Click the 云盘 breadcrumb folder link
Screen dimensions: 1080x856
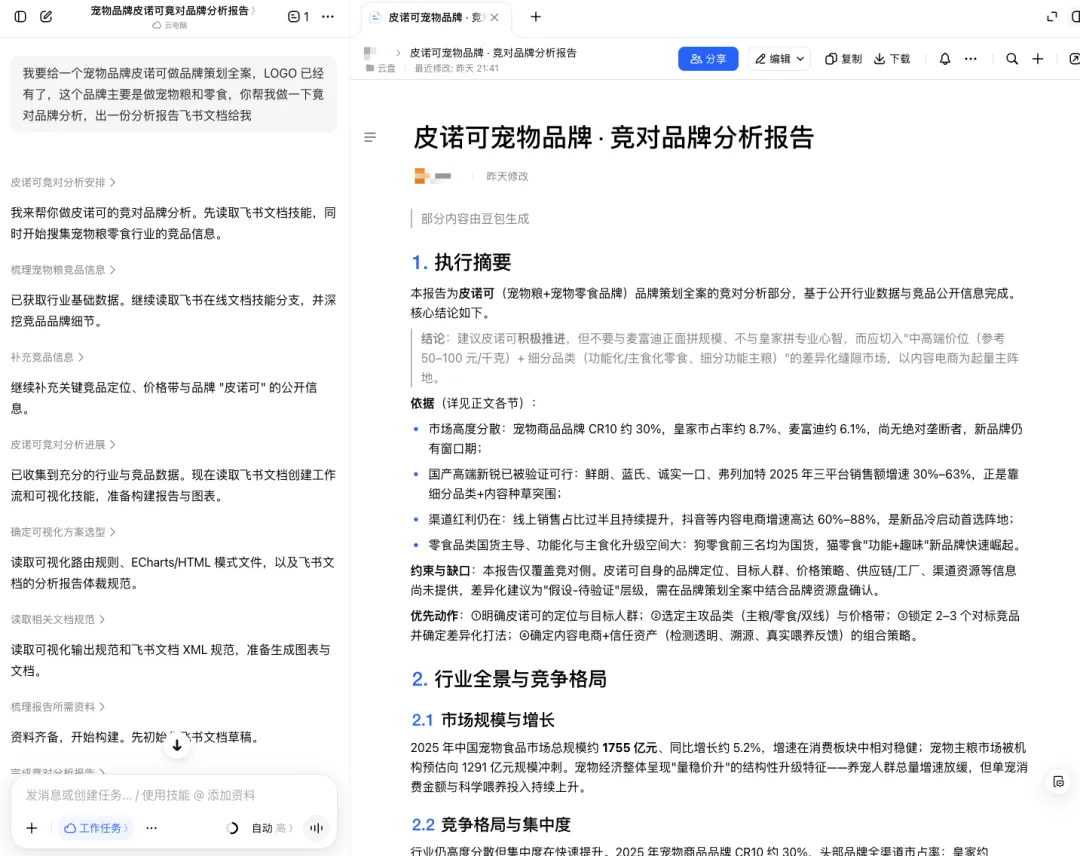coord(381,68)
